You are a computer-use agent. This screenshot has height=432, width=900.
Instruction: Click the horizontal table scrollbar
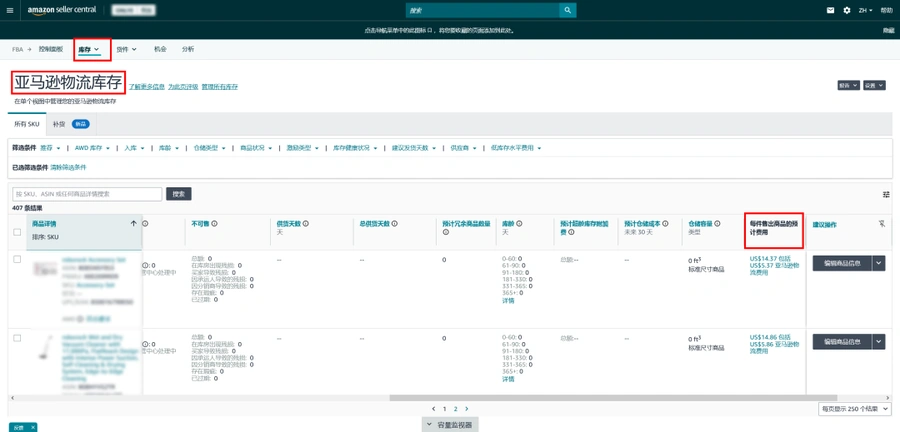613,398
